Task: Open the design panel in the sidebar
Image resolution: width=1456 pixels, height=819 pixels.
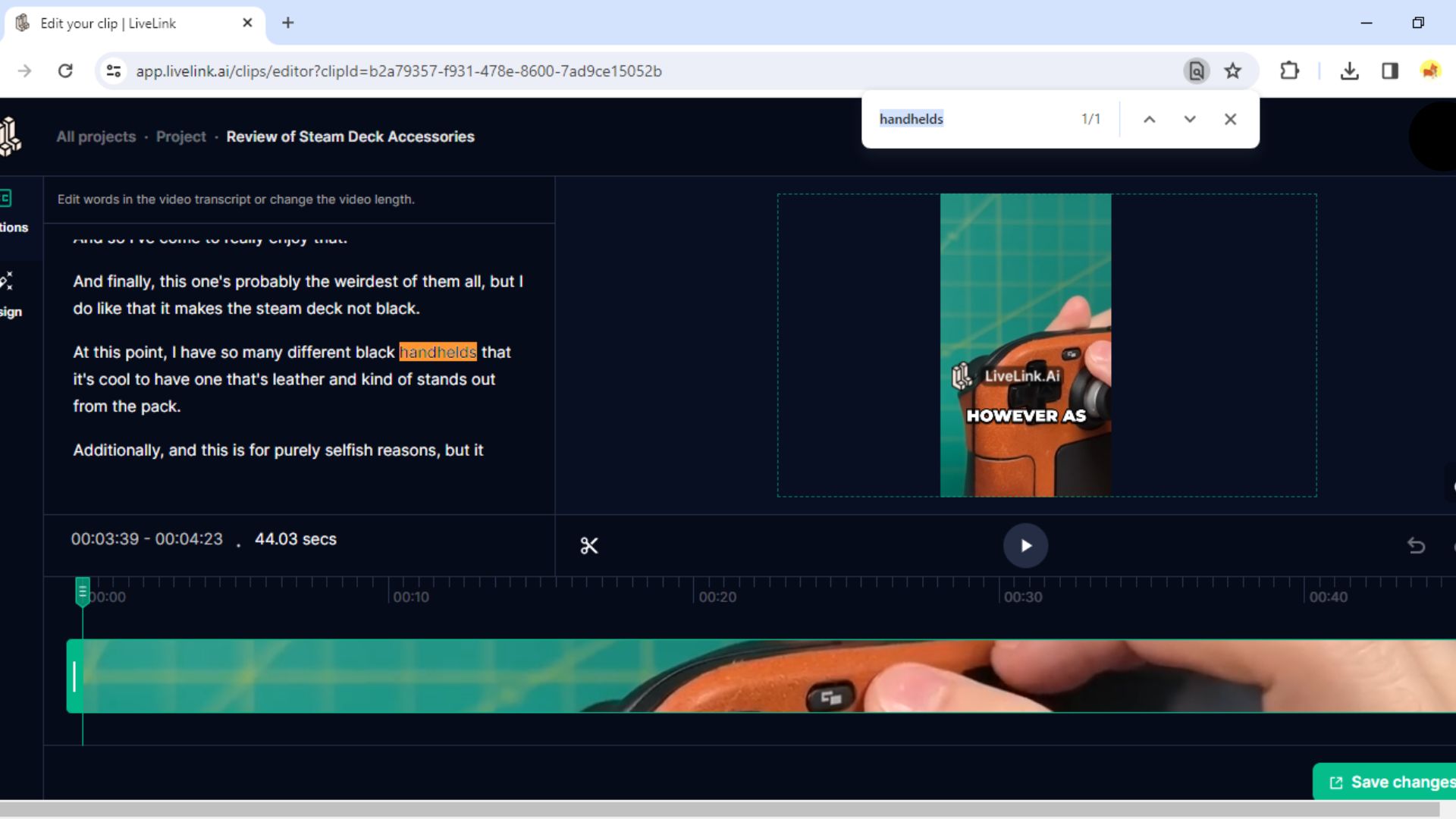Action: (11, 295)
